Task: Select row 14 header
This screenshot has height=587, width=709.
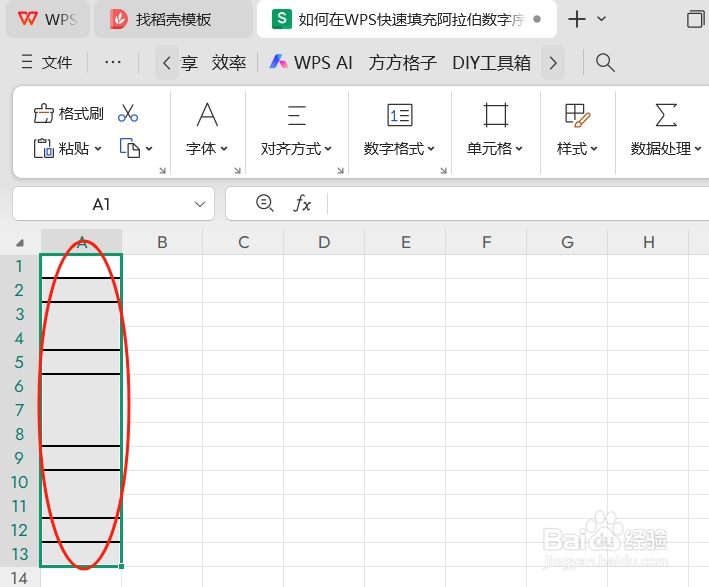Action: coord(19,578)
